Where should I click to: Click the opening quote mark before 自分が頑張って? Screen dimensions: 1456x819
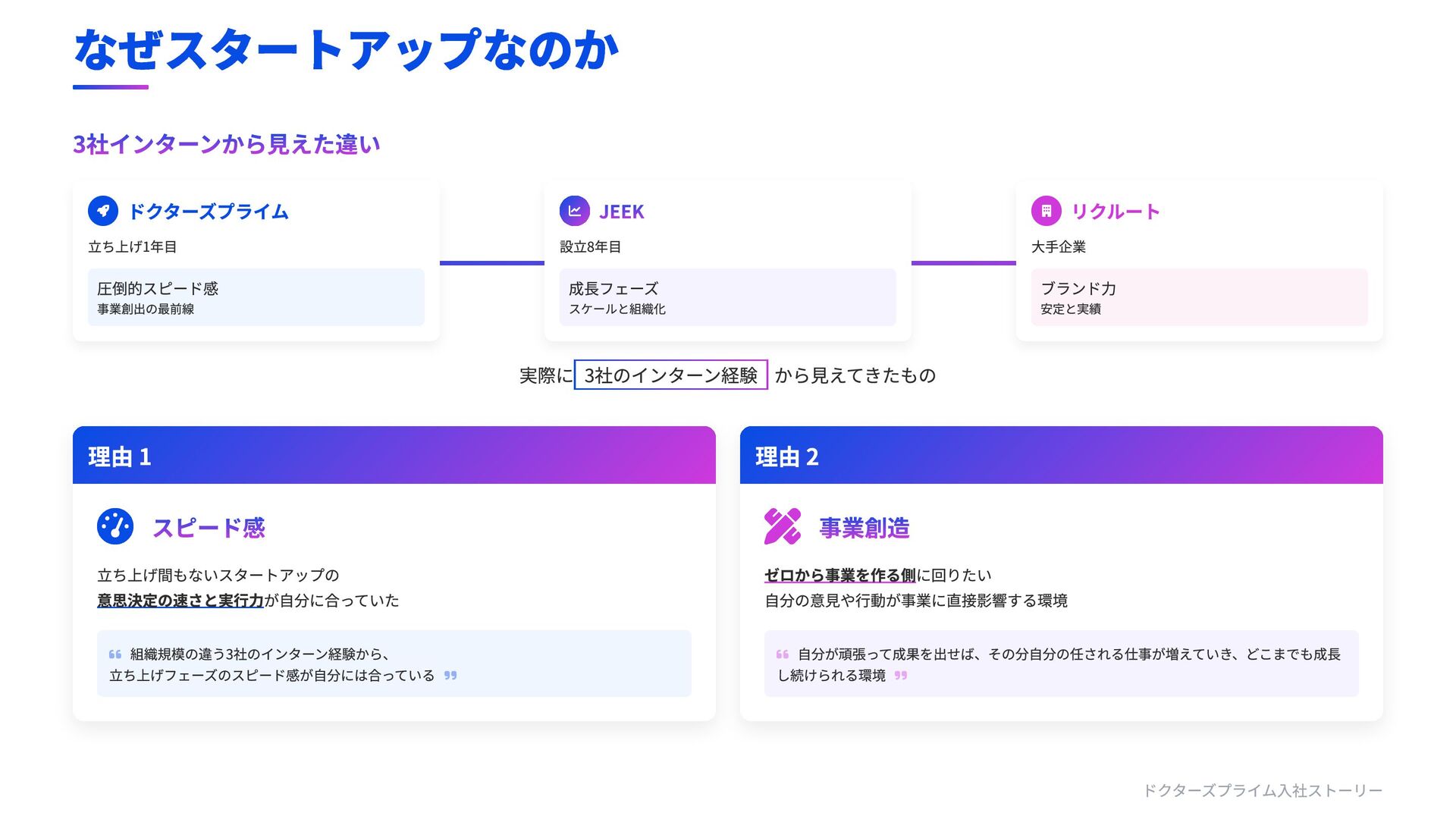[x=783, y=654]
